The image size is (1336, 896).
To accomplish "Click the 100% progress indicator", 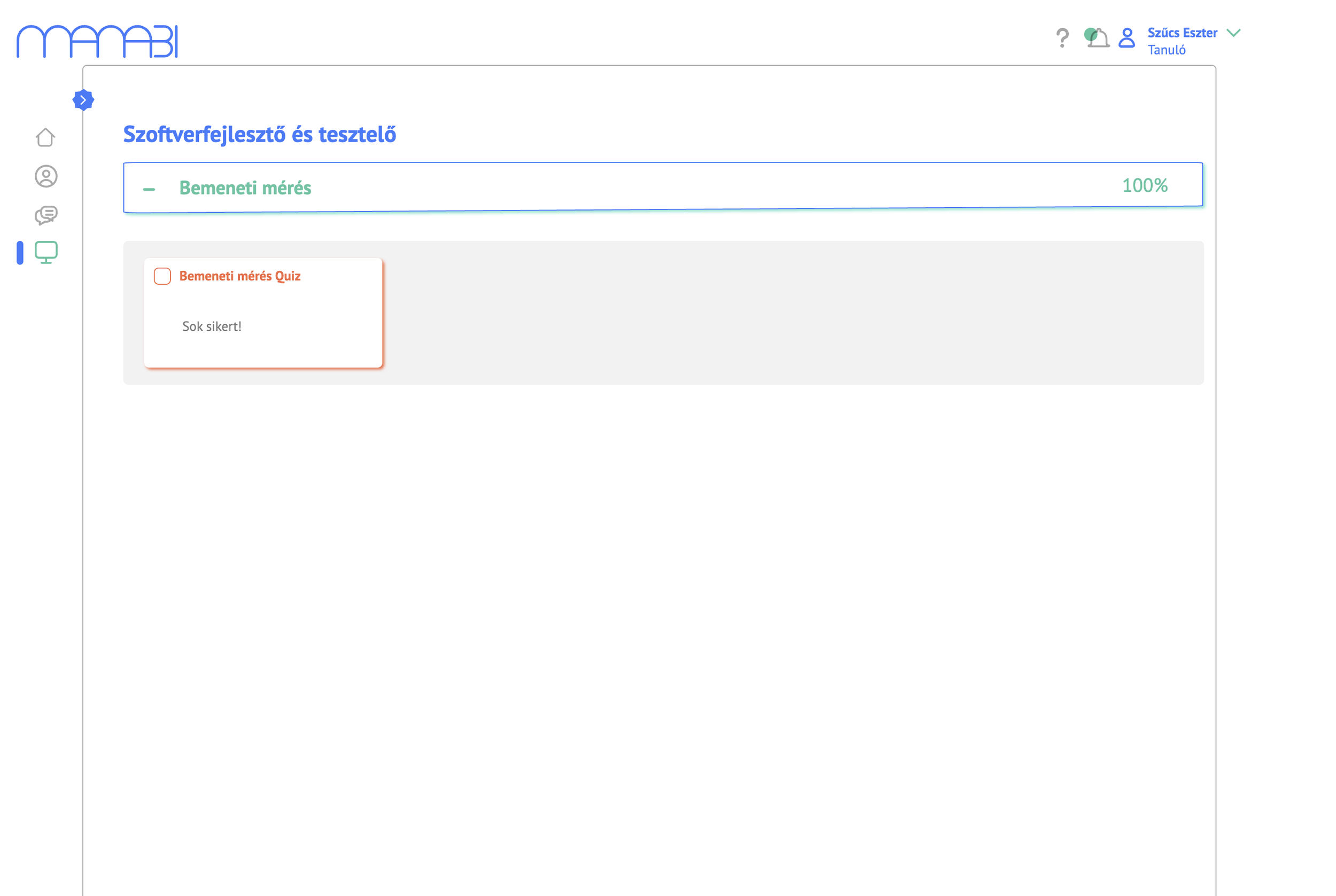I will (1144, 186).
